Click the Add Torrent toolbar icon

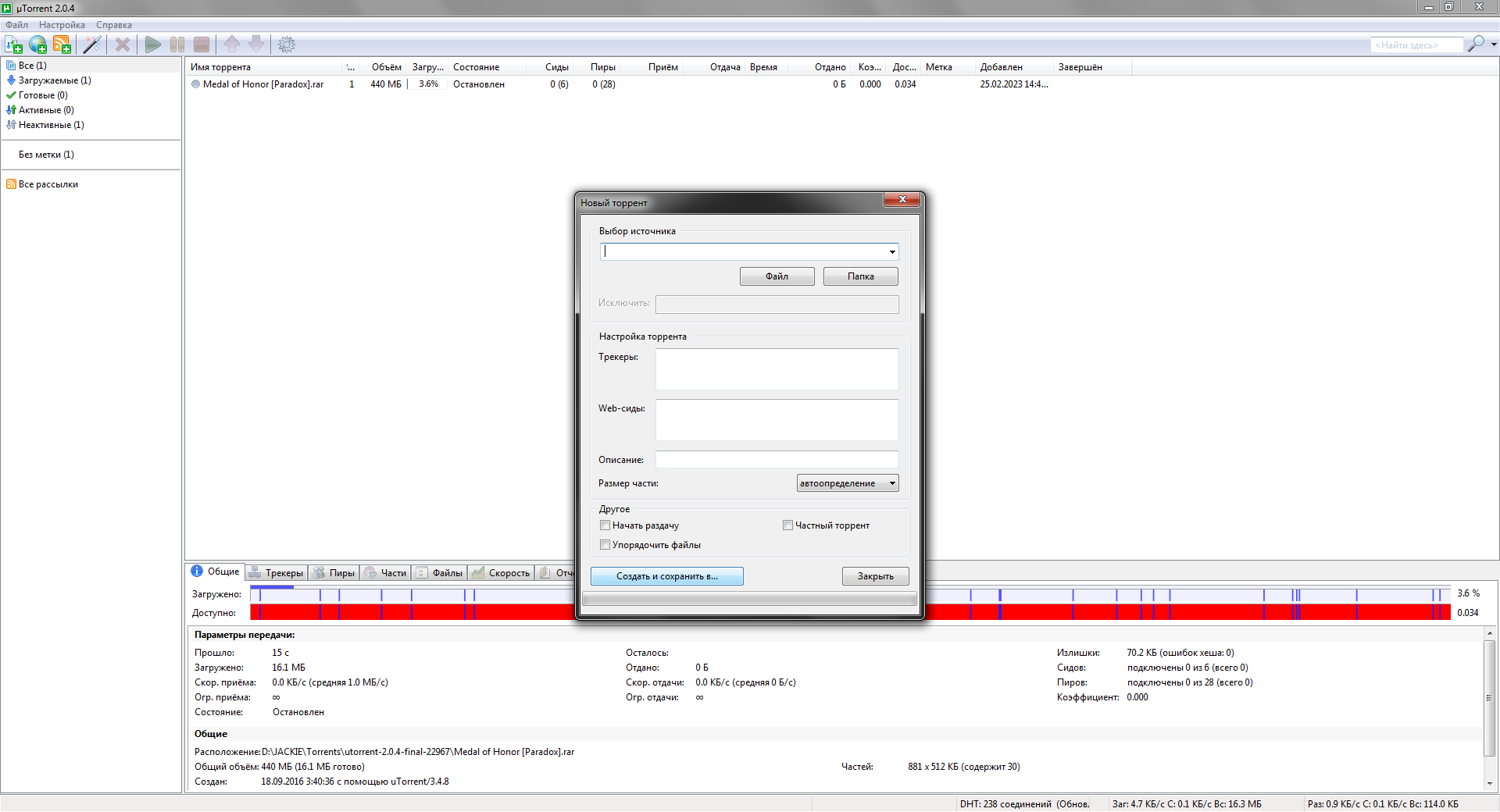point(14,45)
